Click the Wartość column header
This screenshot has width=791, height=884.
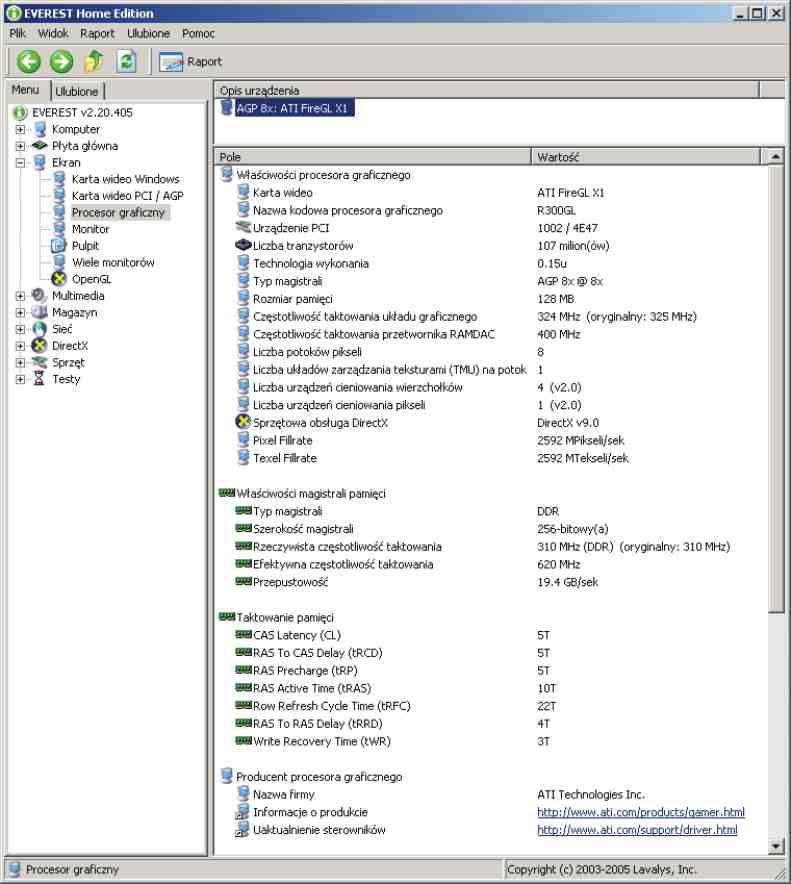560,157
